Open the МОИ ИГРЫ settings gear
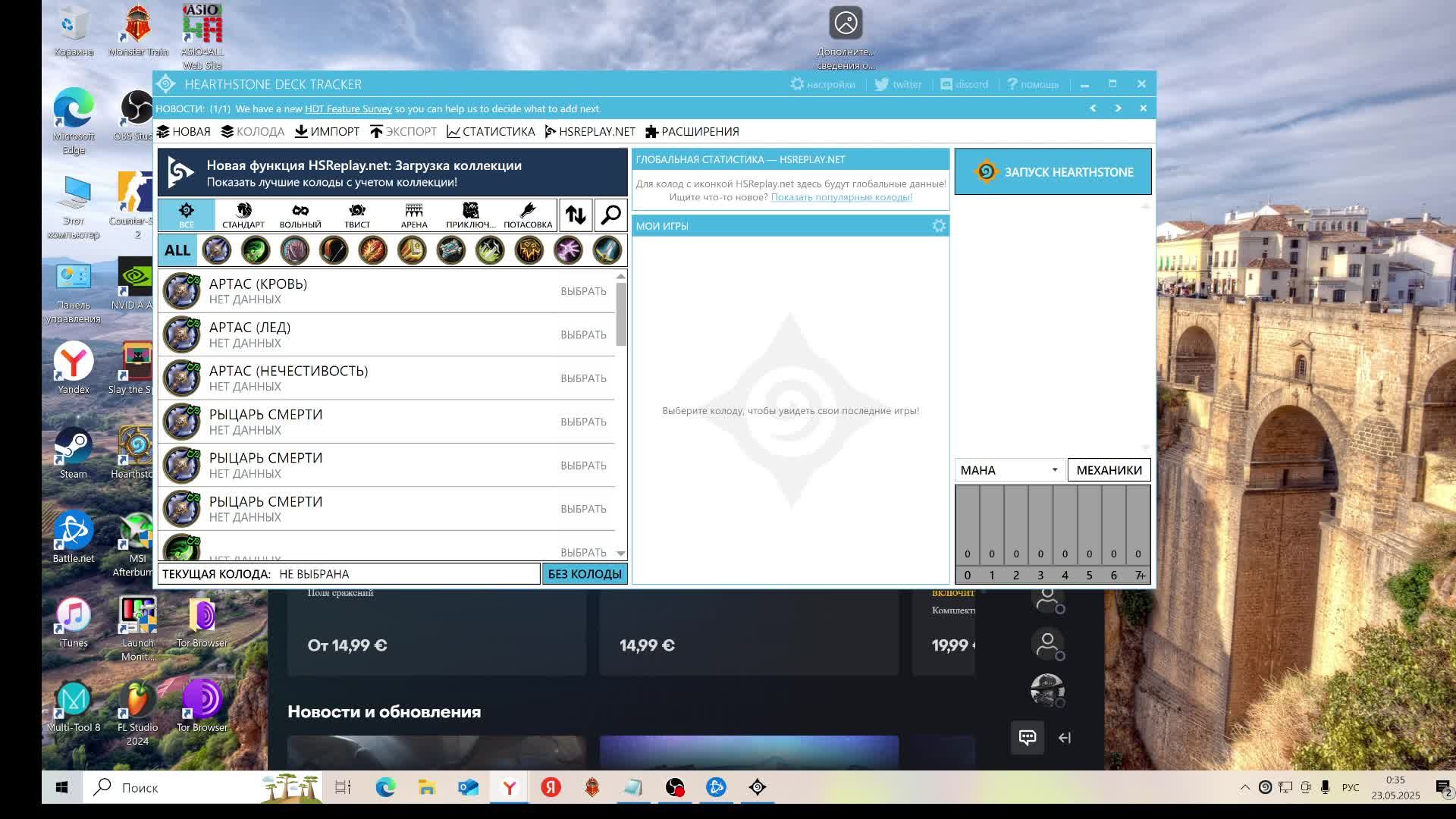Viewport: 1456px width, 819px height. click(939, 225)
